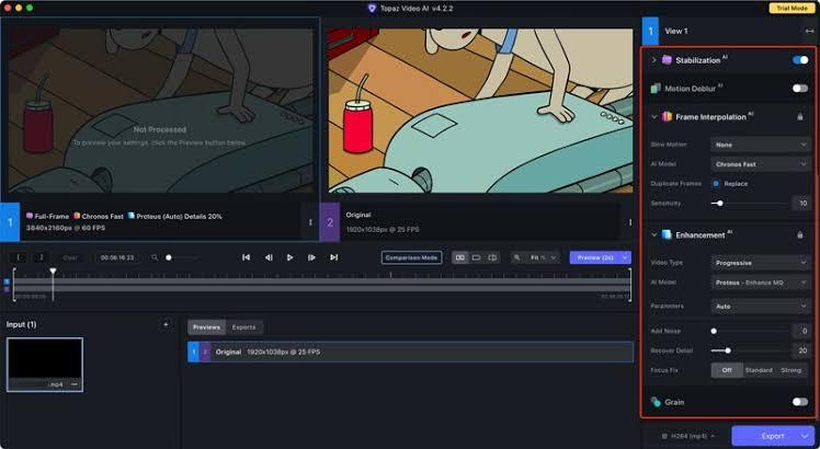This screenshot has width=820, height=449.
Task: Click the Trial Mode badge
Action: pos(792,8)
